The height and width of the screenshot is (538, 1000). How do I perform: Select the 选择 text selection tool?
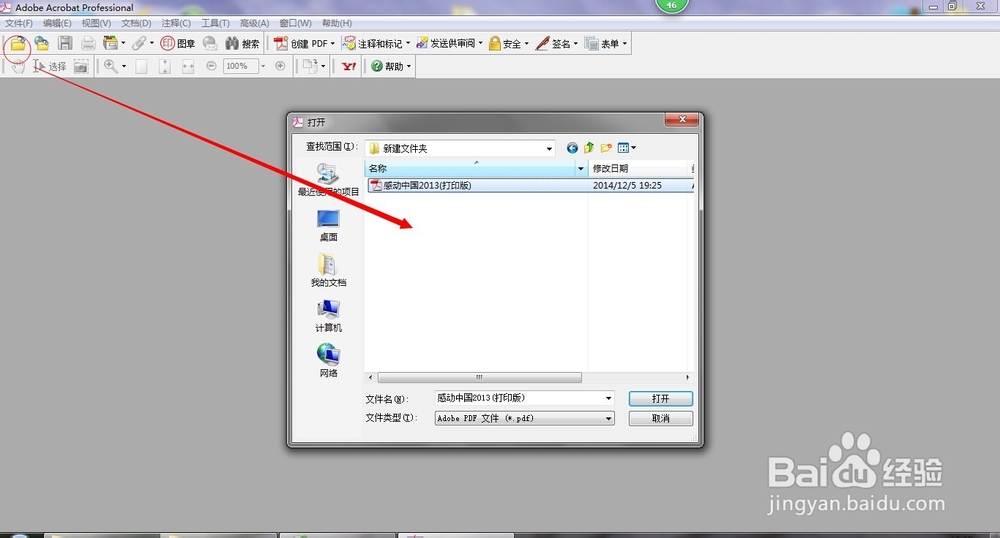click(x=50, y=66)
